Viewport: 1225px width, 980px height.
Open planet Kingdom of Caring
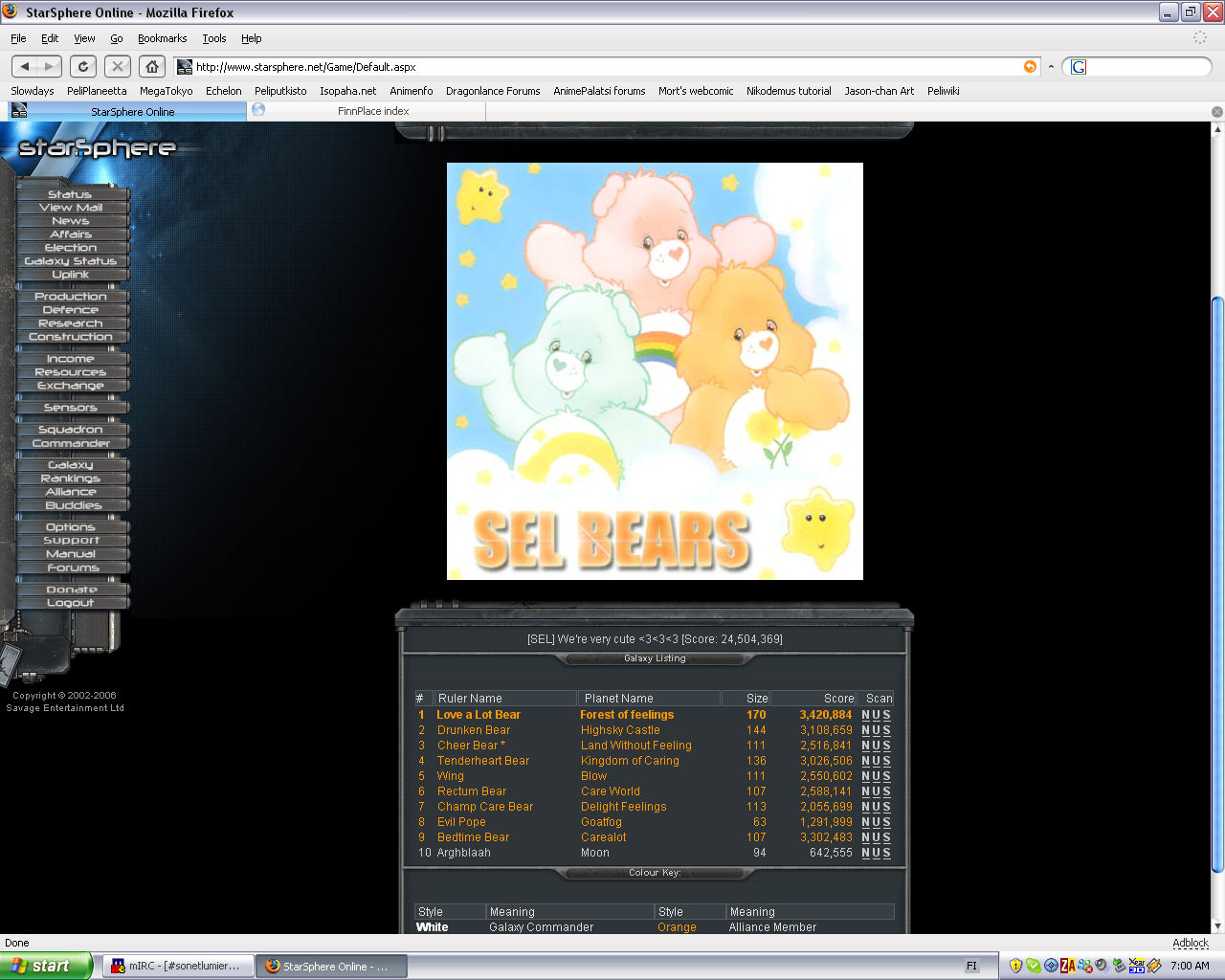tap(630, 761)
